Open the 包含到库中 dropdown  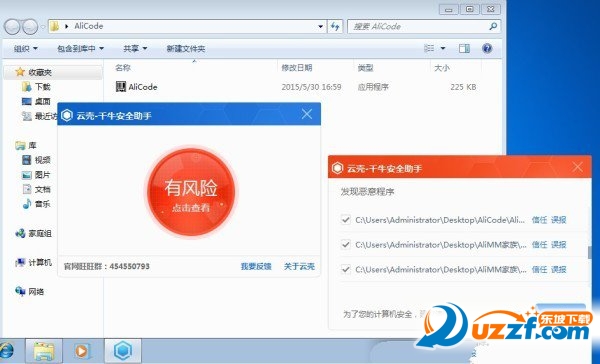tap(80, 49)
